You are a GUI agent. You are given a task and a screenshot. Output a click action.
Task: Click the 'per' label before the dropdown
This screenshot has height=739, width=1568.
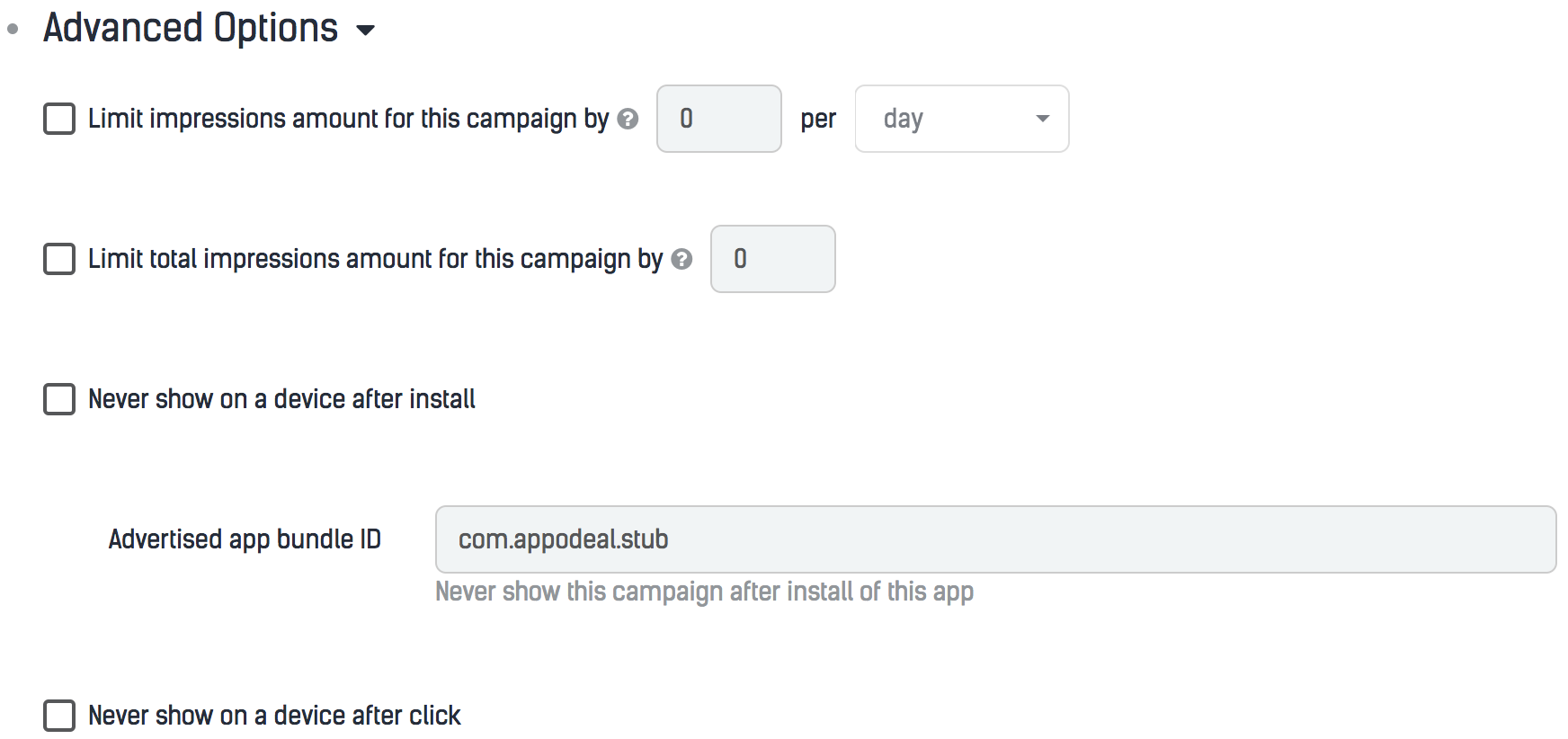[x=818, y=119]
